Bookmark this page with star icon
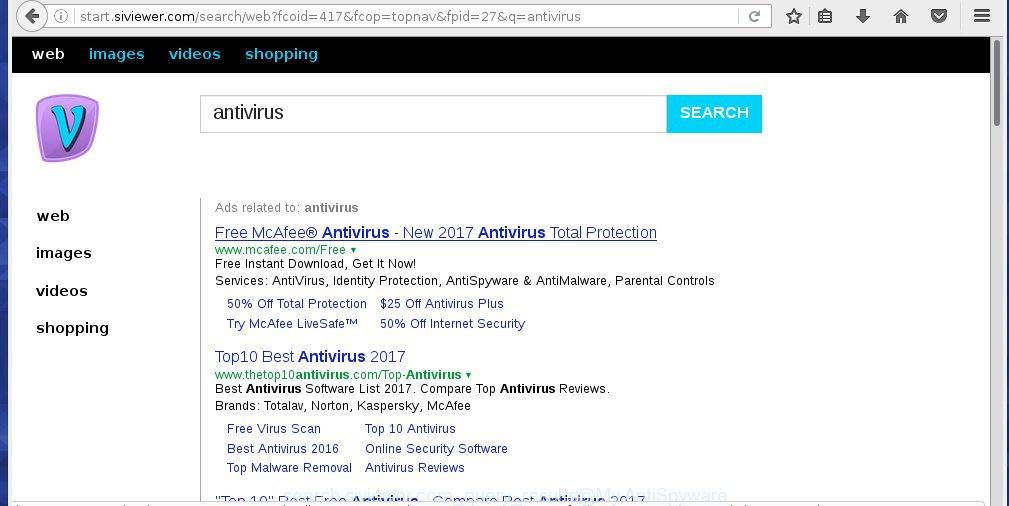 click(793, 16)
